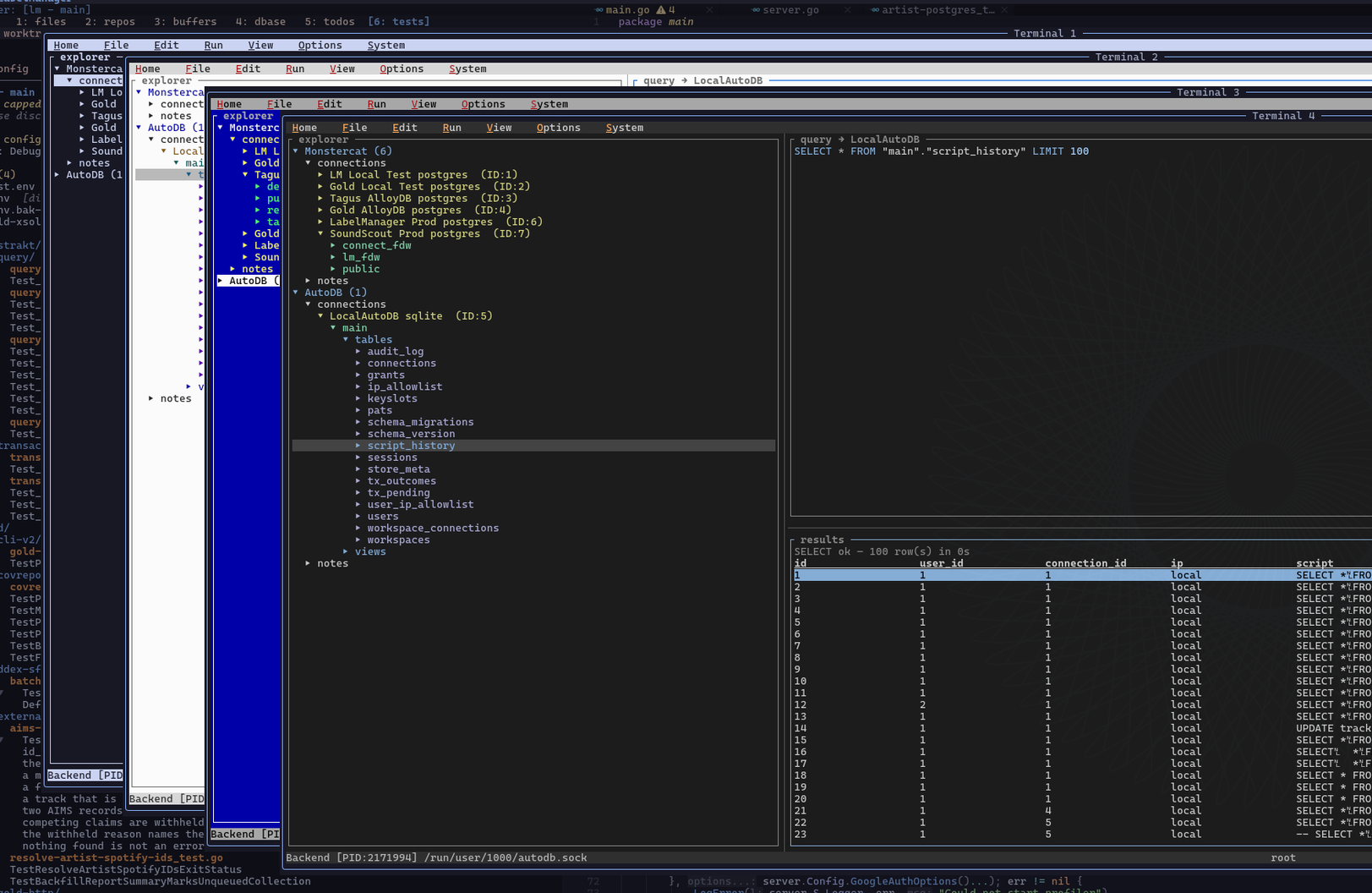This screenshot has width=1372, height=893.
Task: Select the grants table
Action: tap(385, 375)
